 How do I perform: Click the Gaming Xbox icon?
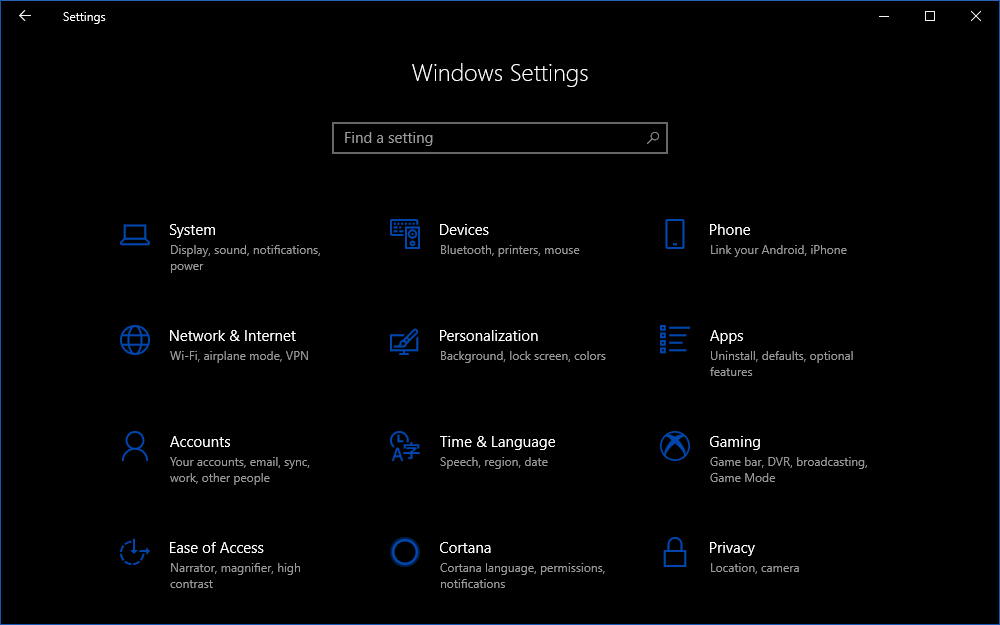tap(675, 447)
